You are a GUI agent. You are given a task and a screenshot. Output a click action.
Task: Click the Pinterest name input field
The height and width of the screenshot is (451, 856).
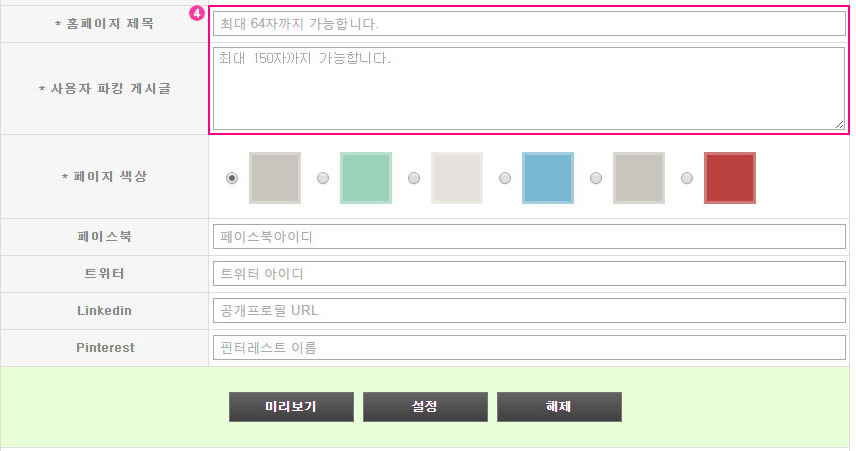(x=529, y=348)
